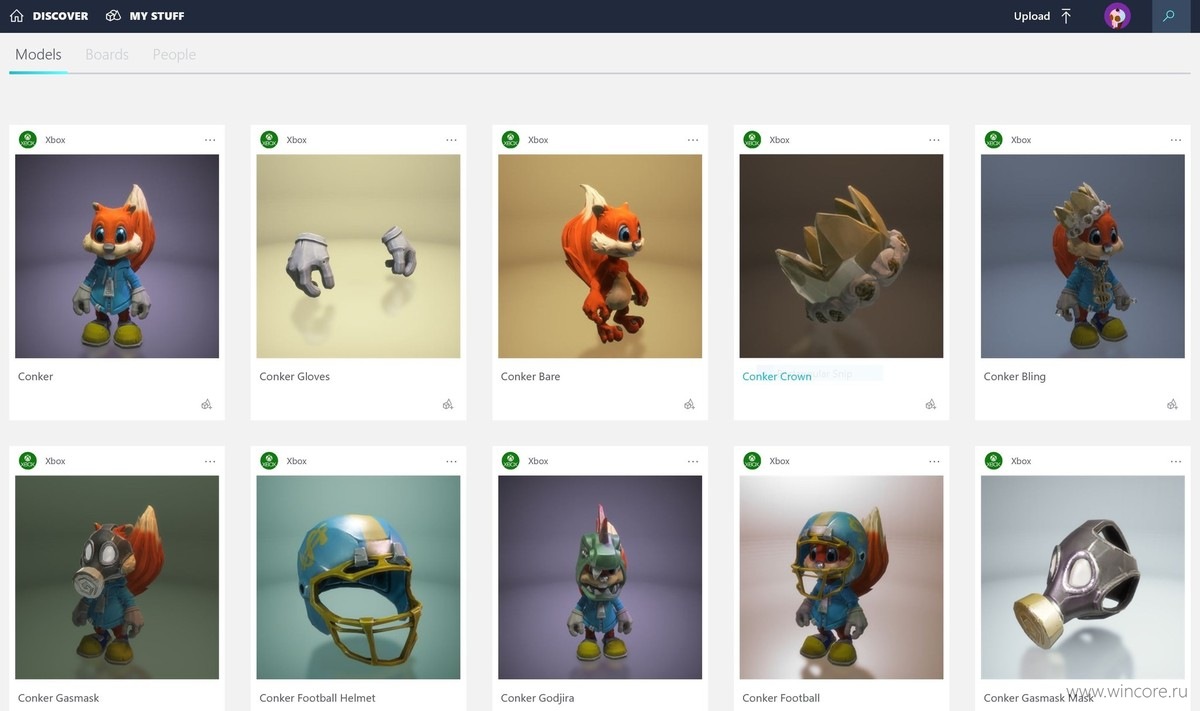
Task: Click Xbox avatar icon on Conker card
Action: pyautogui.click(x=28, y=140)
